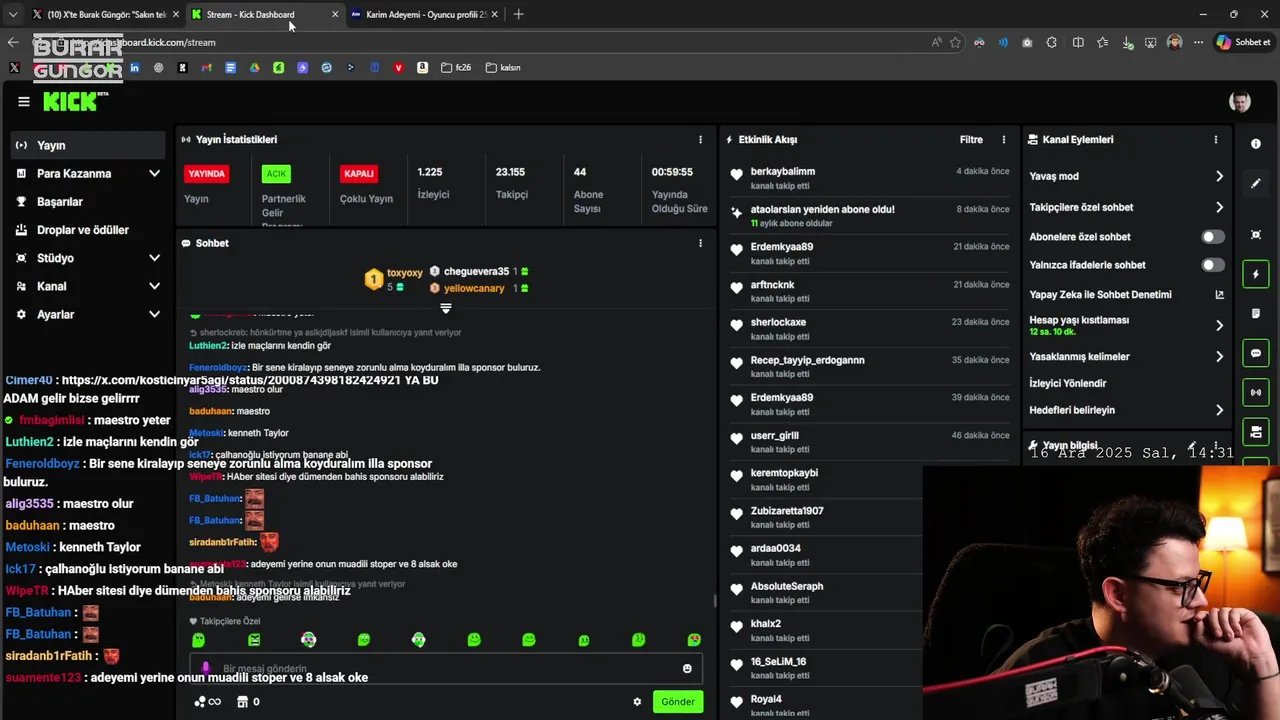
Task: Click browser favorites star icon
Action: pyautogui.click(x=955, y=42)
